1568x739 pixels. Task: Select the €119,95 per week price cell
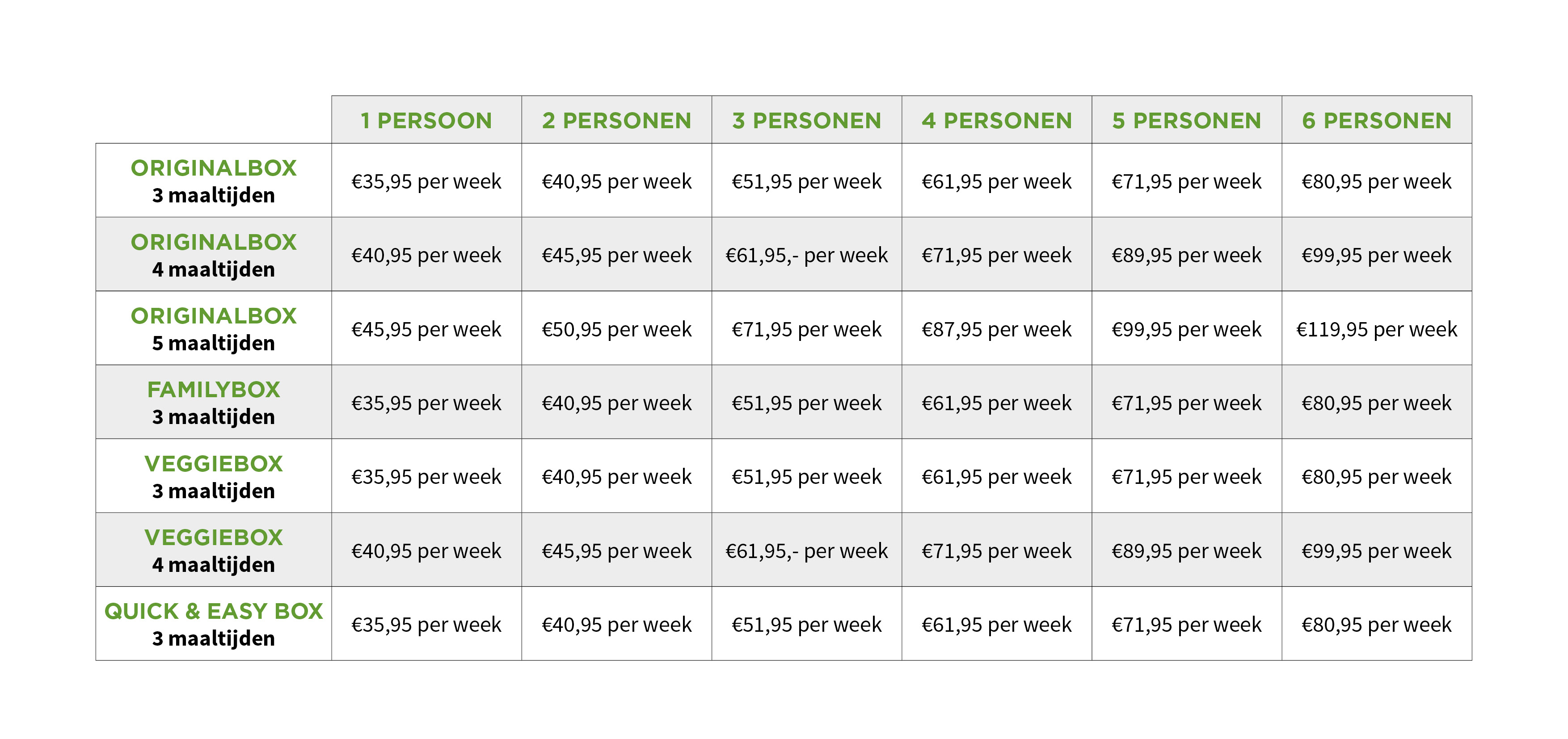pyautogui.click(x=1376, y=329)
